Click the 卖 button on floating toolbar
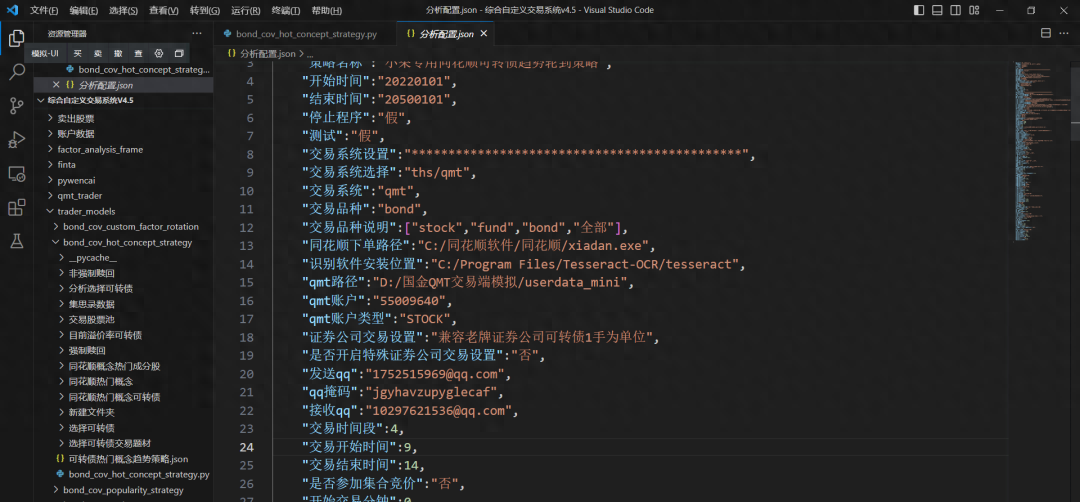 pos(98,54)
